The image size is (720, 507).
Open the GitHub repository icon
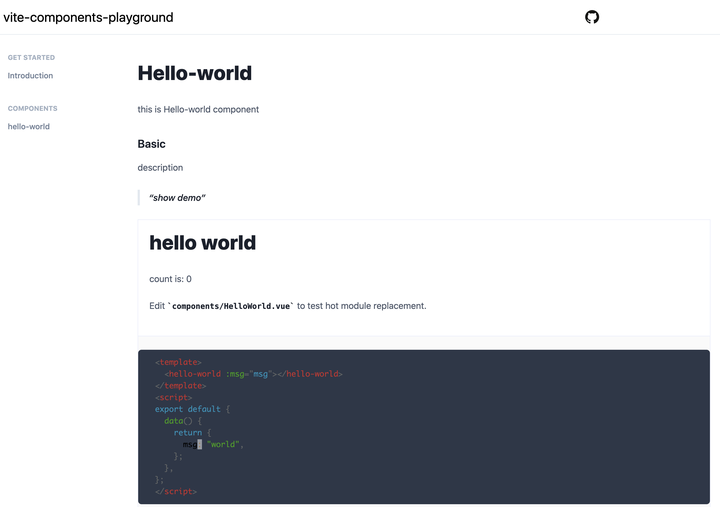tap(592, 17)
